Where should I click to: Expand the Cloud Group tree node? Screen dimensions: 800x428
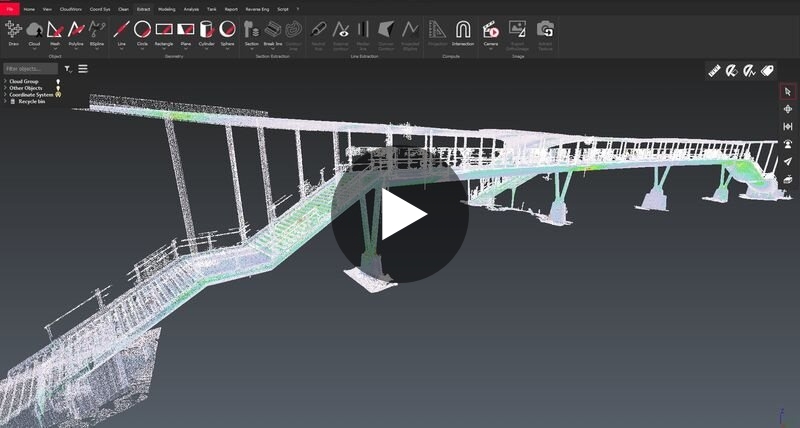[x=5, y=81]
